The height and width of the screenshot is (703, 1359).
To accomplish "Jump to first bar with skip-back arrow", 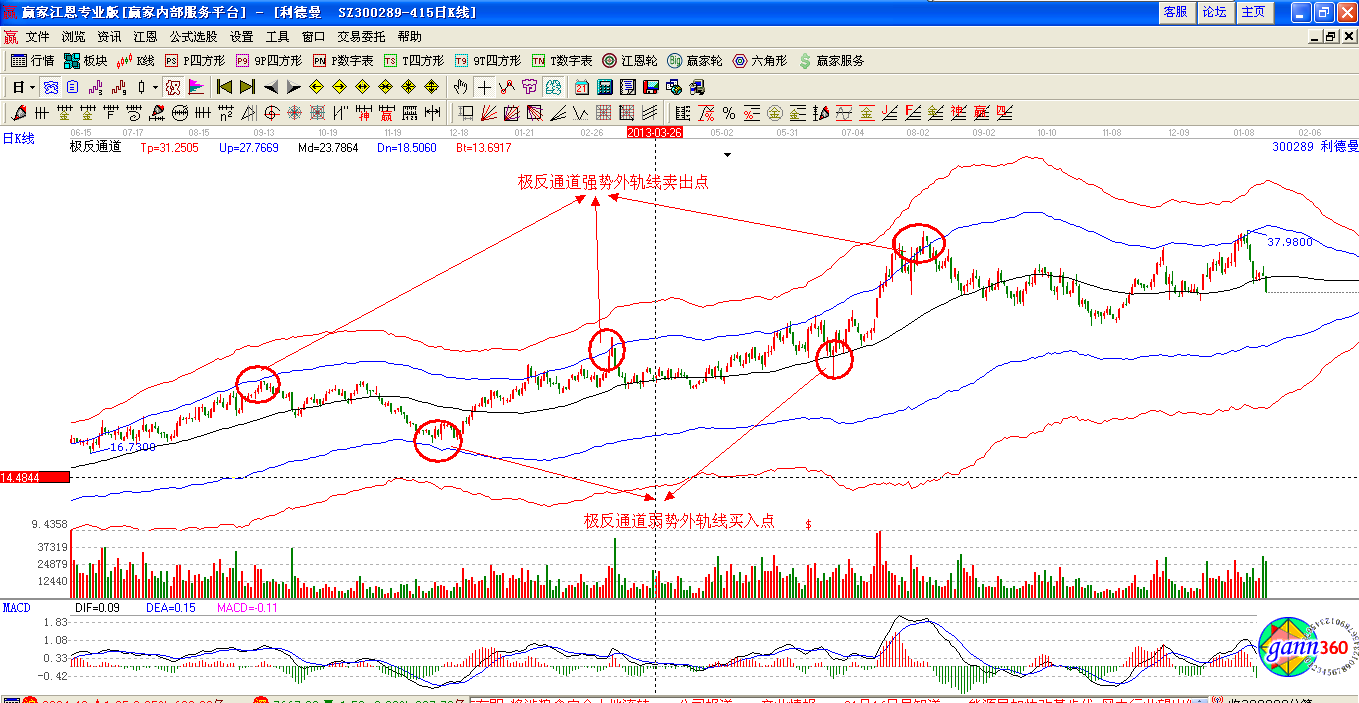I will 224,87.
